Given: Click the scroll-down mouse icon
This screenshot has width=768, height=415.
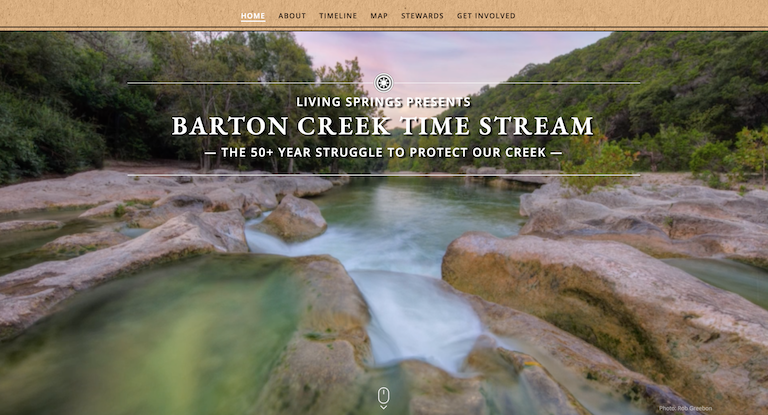Looking at the screenshot, I should [383, 398].
